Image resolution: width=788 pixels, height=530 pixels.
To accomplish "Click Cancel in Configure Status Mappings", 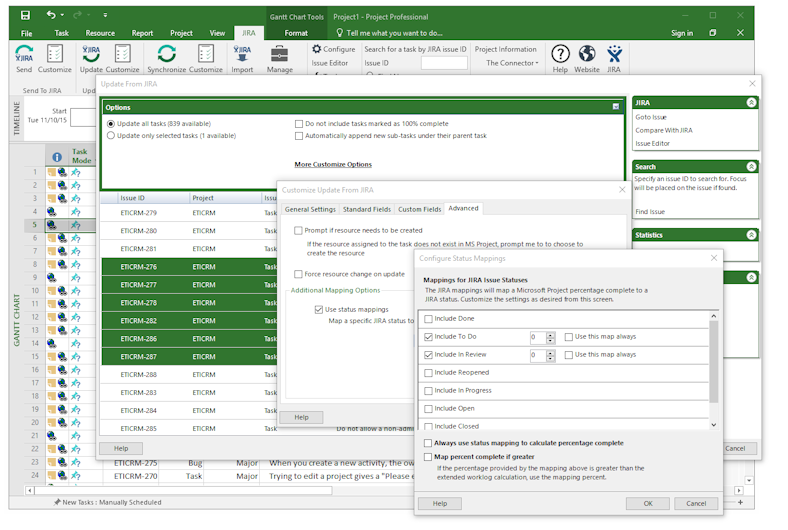I will (696, 503).
